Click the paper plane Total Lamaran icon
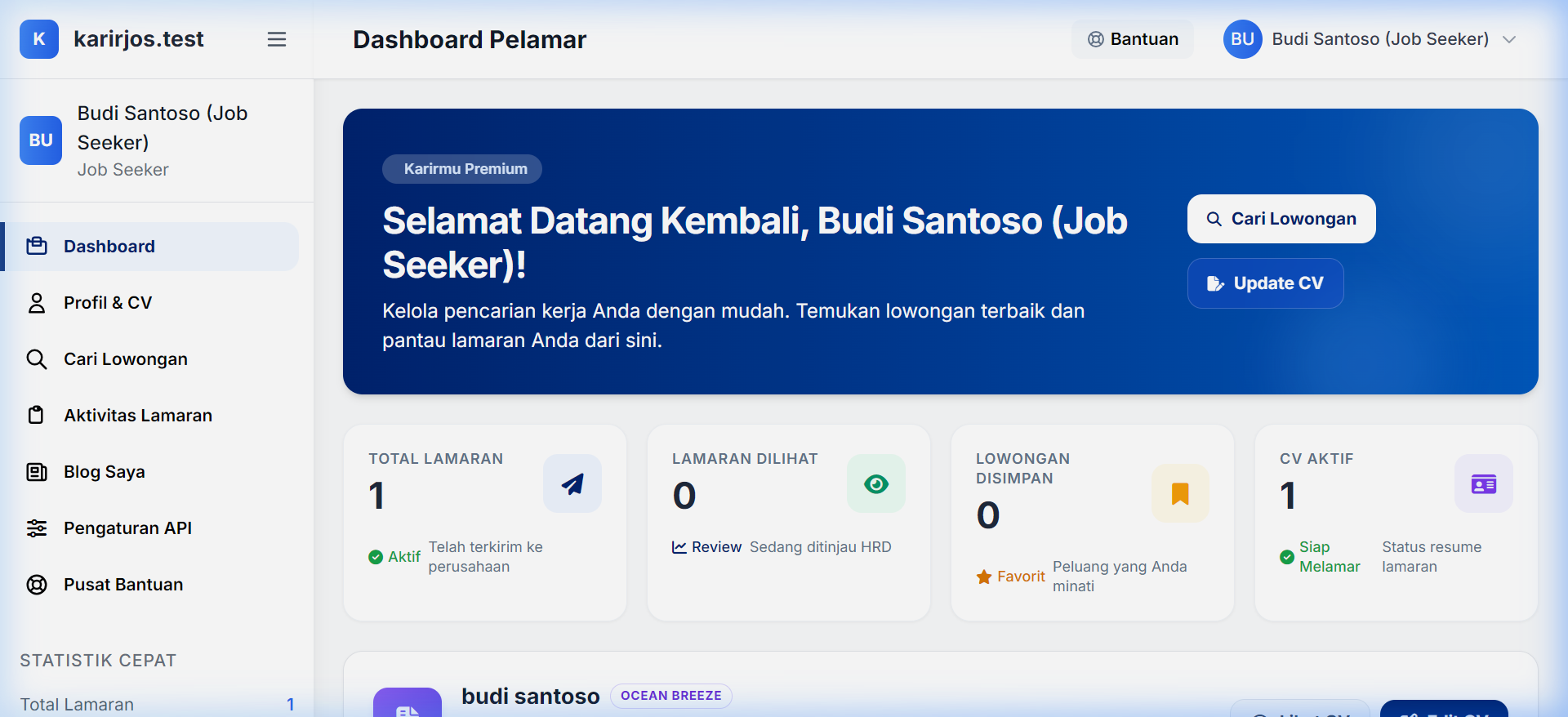Image resolution: width=1568 pixels, height=717 pixels. pos(572,483)
